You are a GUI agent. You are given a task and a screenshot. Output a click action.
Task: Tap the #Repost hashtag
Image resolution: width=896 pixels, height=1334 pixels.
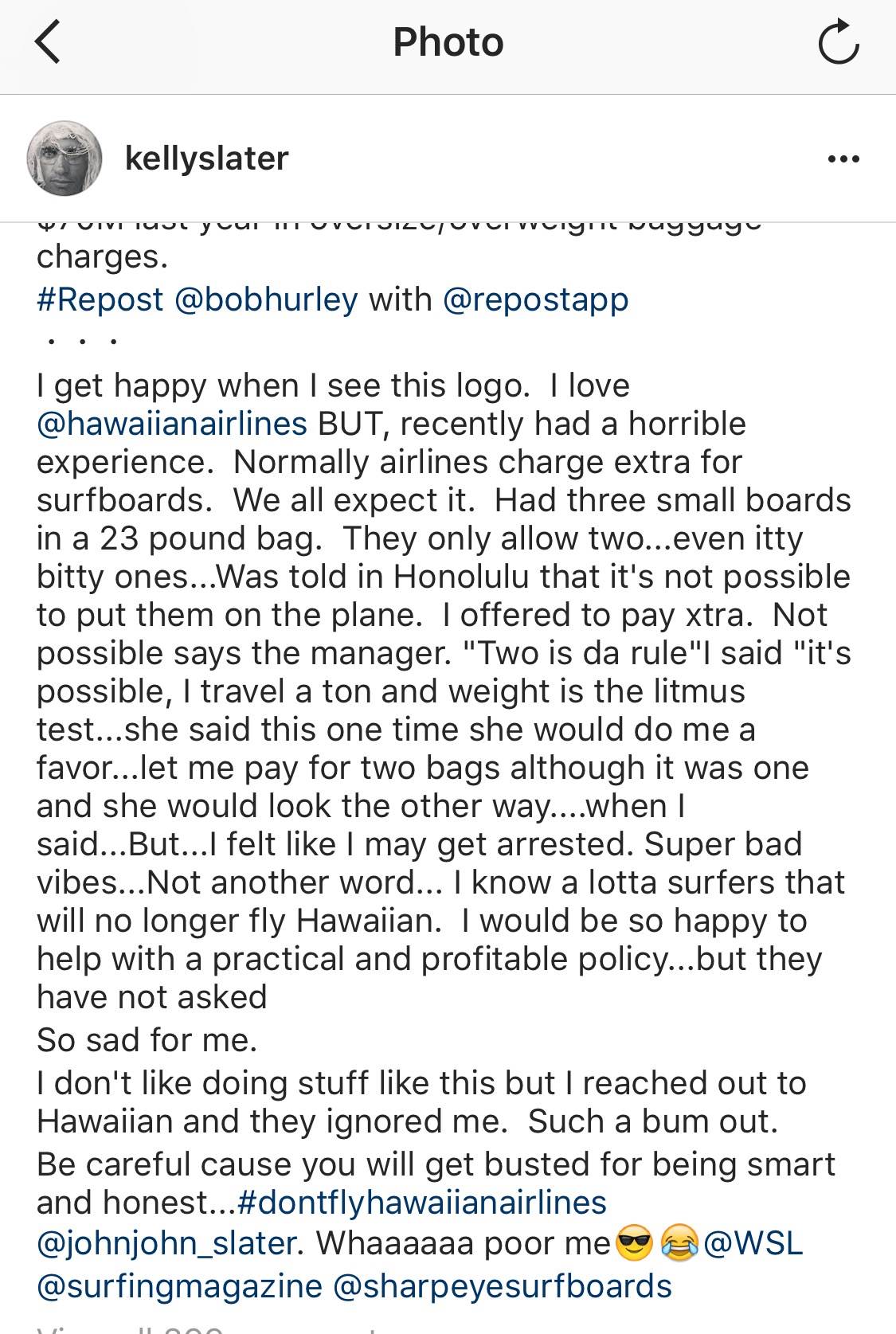point(100,299)
